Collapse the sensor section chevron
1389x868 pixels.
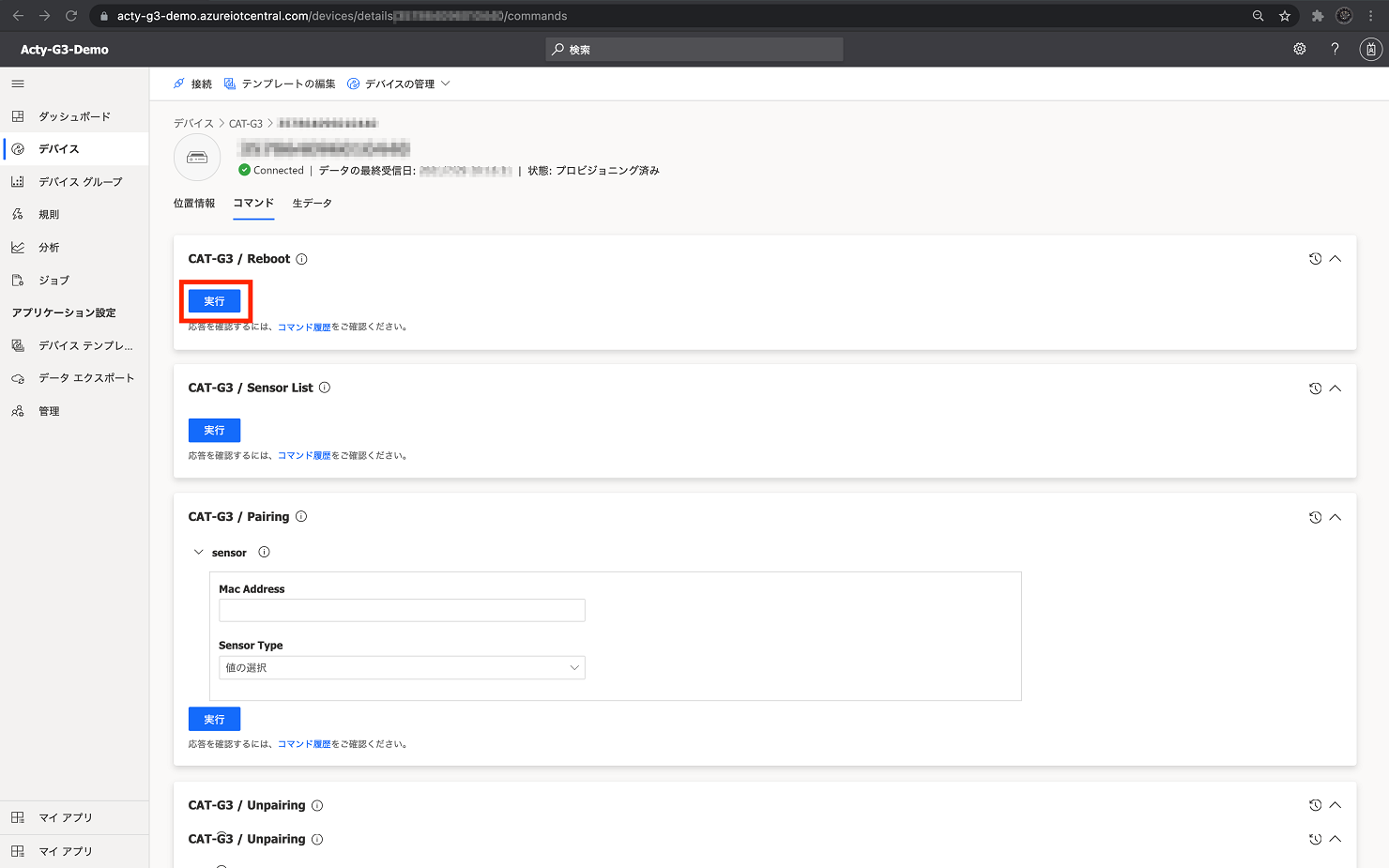click(198, 552)
